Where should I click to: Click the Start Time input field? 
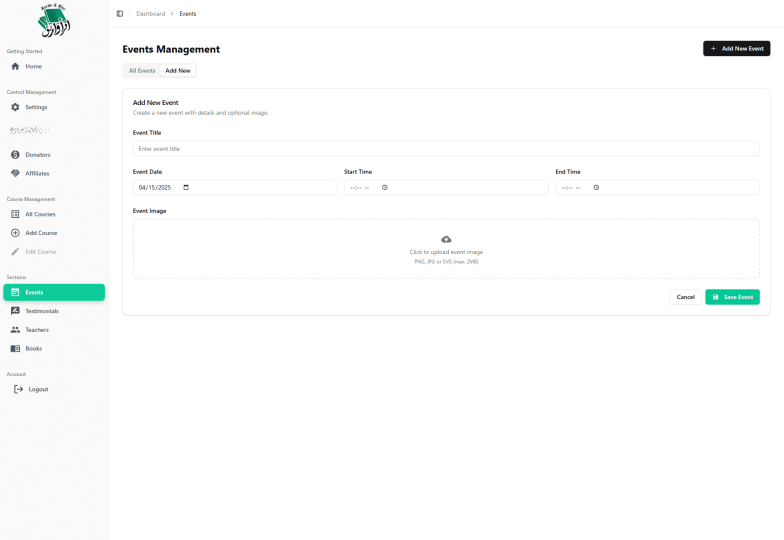tap(446, 188)
